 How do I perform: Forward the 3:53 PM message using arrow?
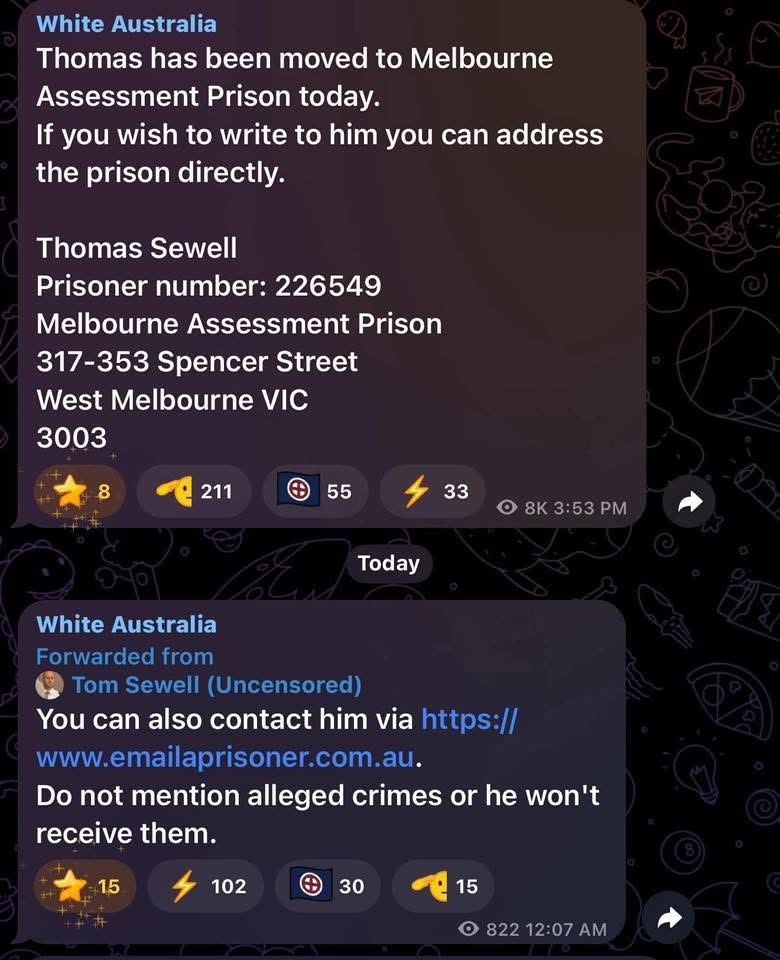[x=689, y=502]
